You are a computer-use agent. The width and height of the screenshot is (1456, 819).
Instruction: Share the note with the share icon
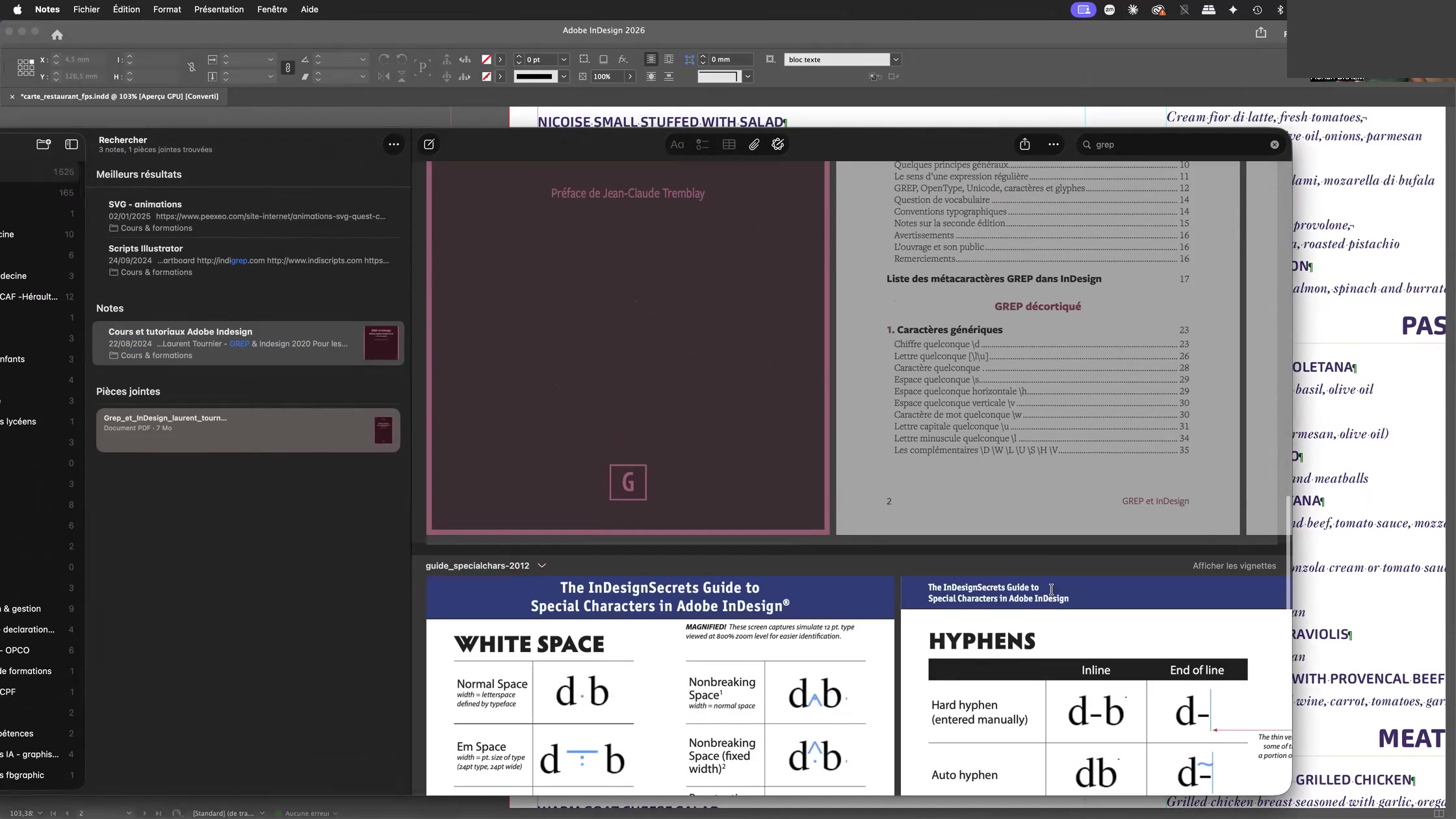coord(1025,144)
